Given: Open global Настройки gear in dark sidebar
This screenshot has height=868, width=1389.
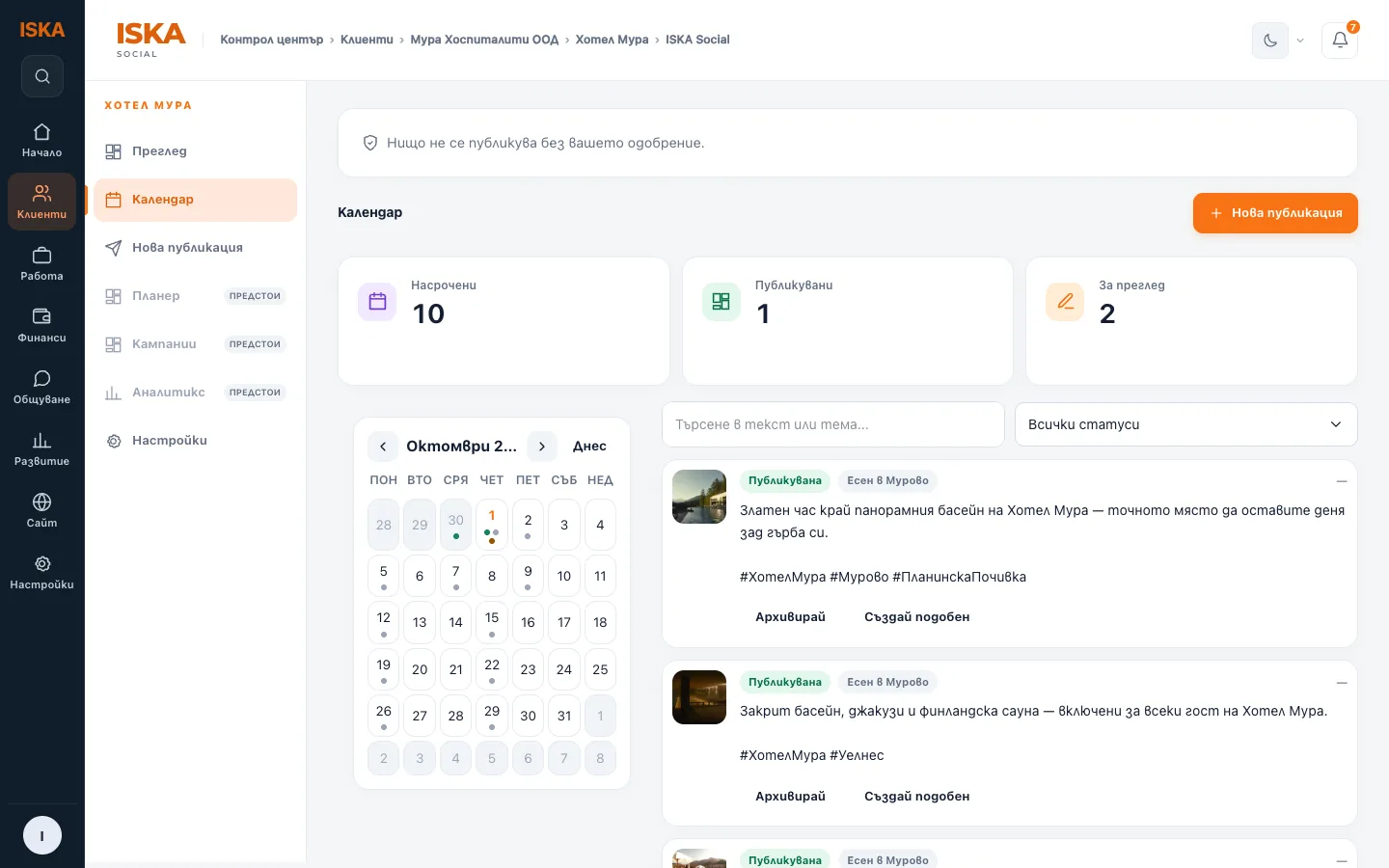Looking at the screenshot, I should point(42,573).
